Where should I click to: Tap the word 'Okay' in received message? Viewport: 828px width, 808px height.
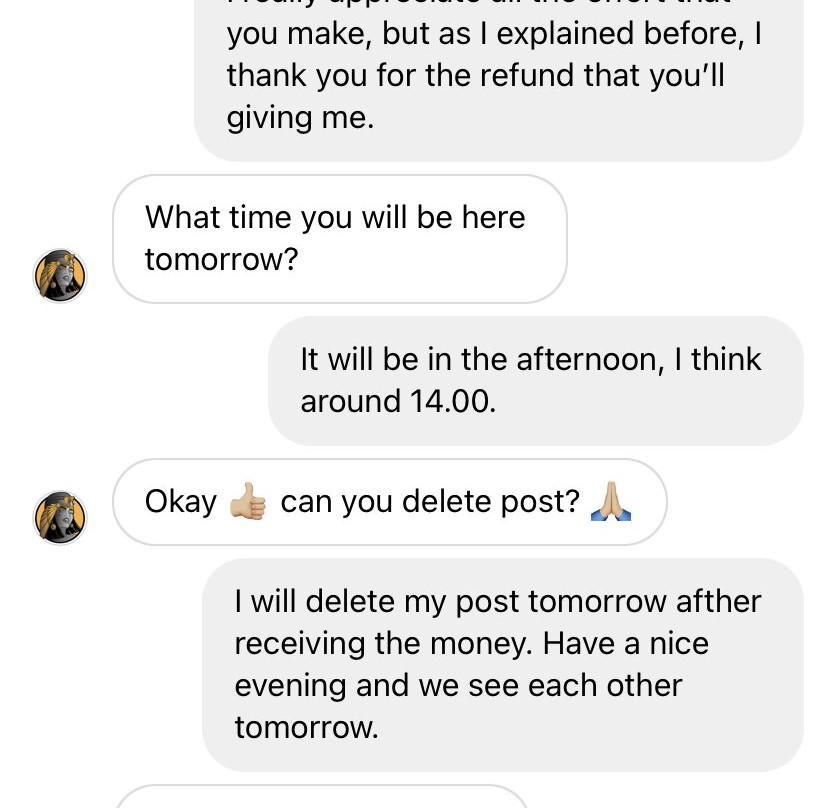(181, 502)
